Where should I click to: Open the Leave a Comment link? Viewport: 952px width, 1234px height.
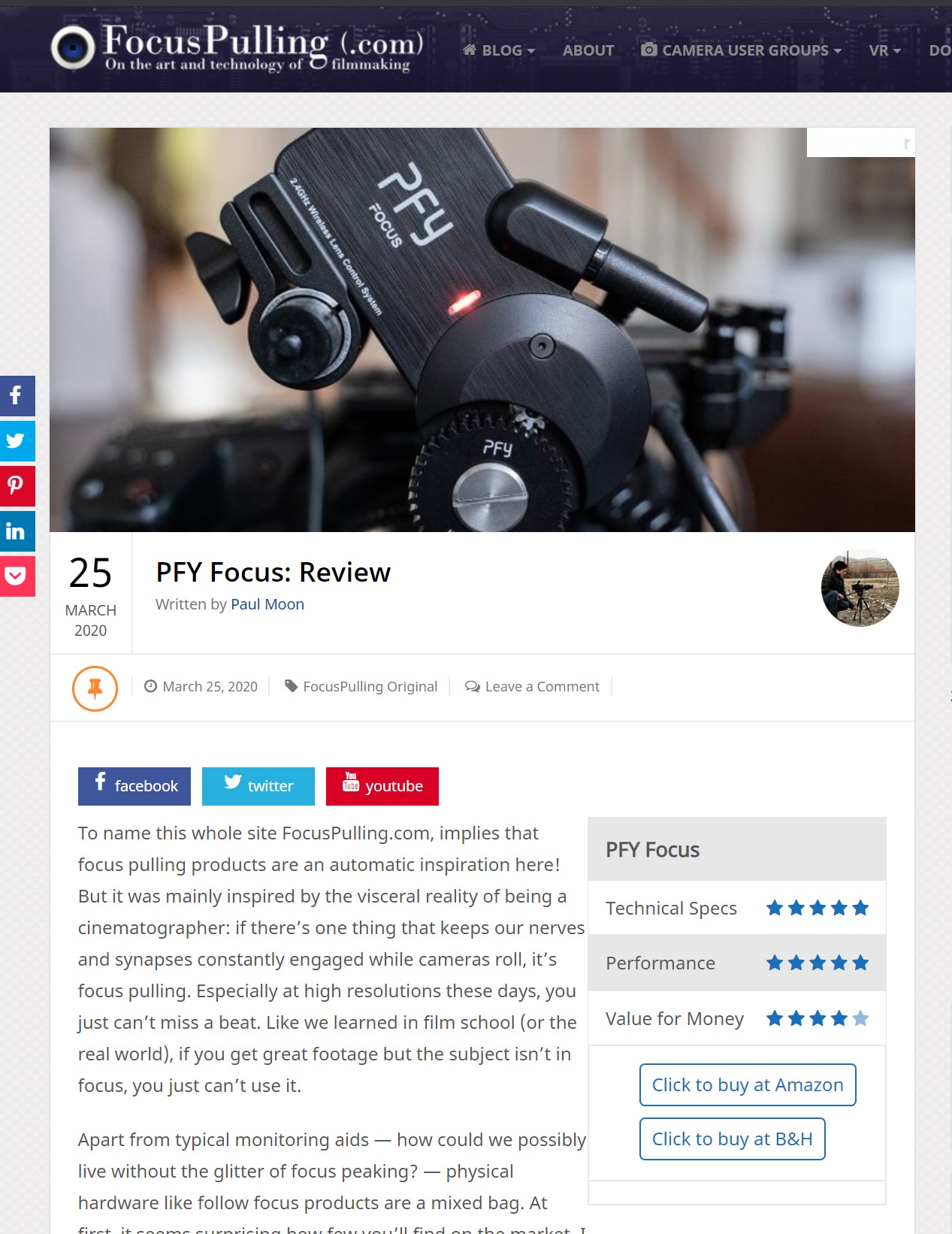(x=533, y=686)
